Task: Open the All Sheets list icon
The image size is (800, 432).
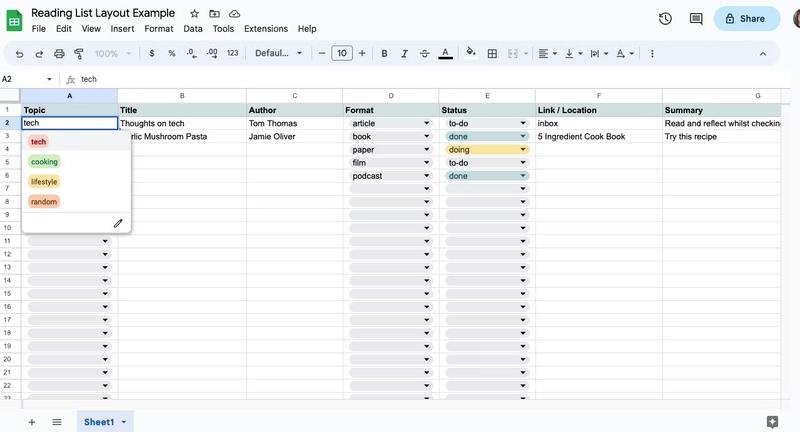Action: pyautogui.click(x=57, y=422)
